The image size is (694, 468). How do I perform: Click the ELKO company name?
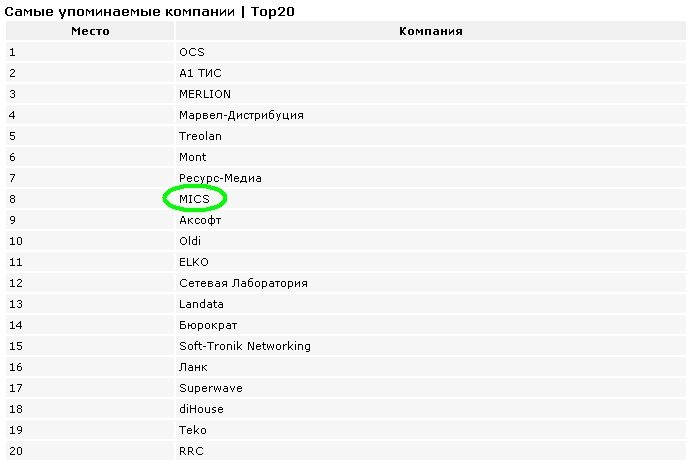(x=193, y=262)
